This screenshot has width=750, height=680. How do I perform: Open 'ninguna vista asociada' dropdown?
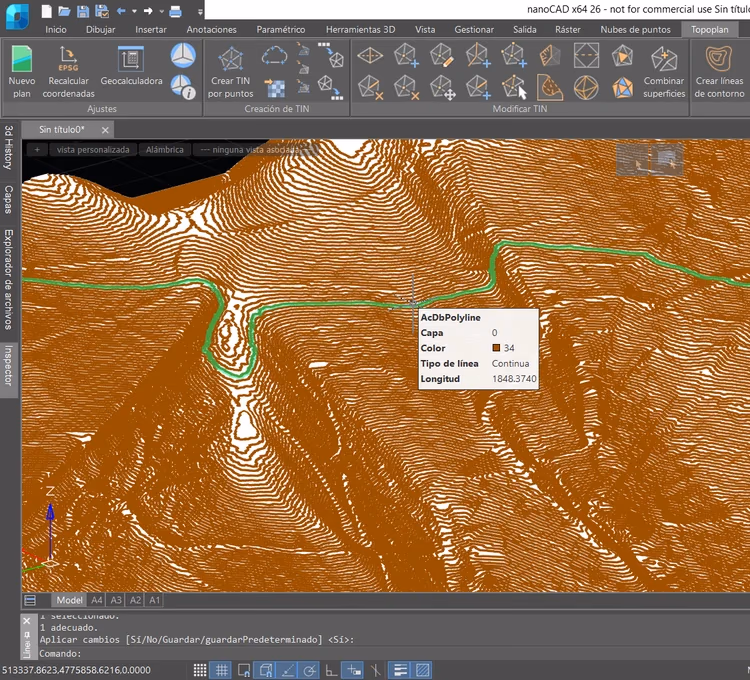256,150
